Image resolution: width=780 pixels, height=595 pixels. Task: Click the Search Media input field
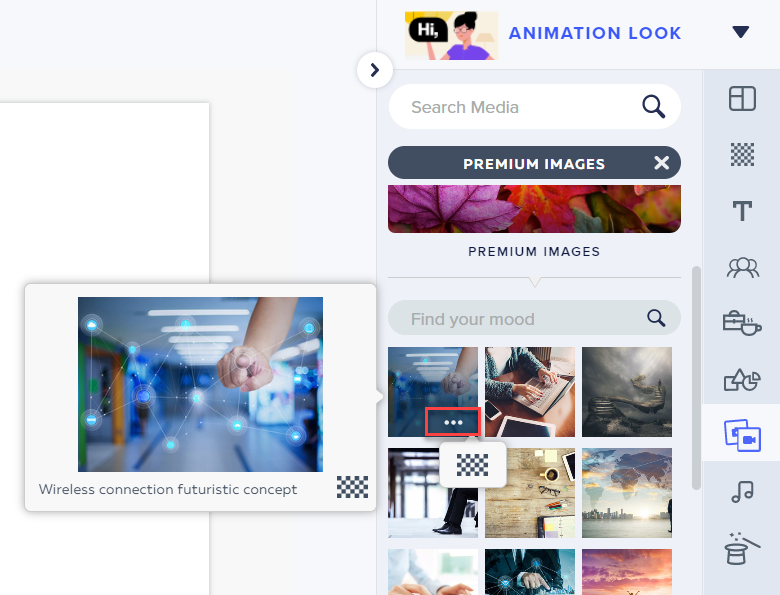(x=520, y=107)
